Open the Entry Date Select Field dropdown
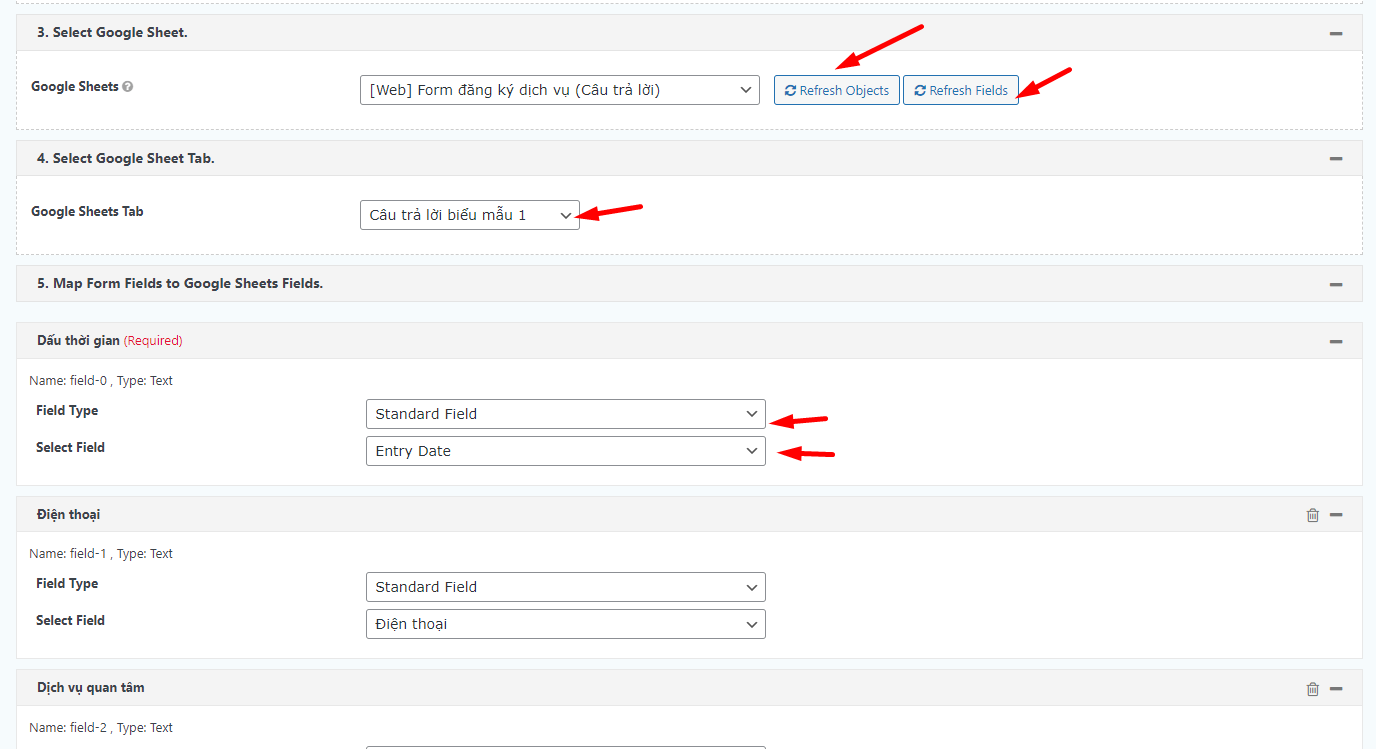1376x749 pixels. point(566,451)
